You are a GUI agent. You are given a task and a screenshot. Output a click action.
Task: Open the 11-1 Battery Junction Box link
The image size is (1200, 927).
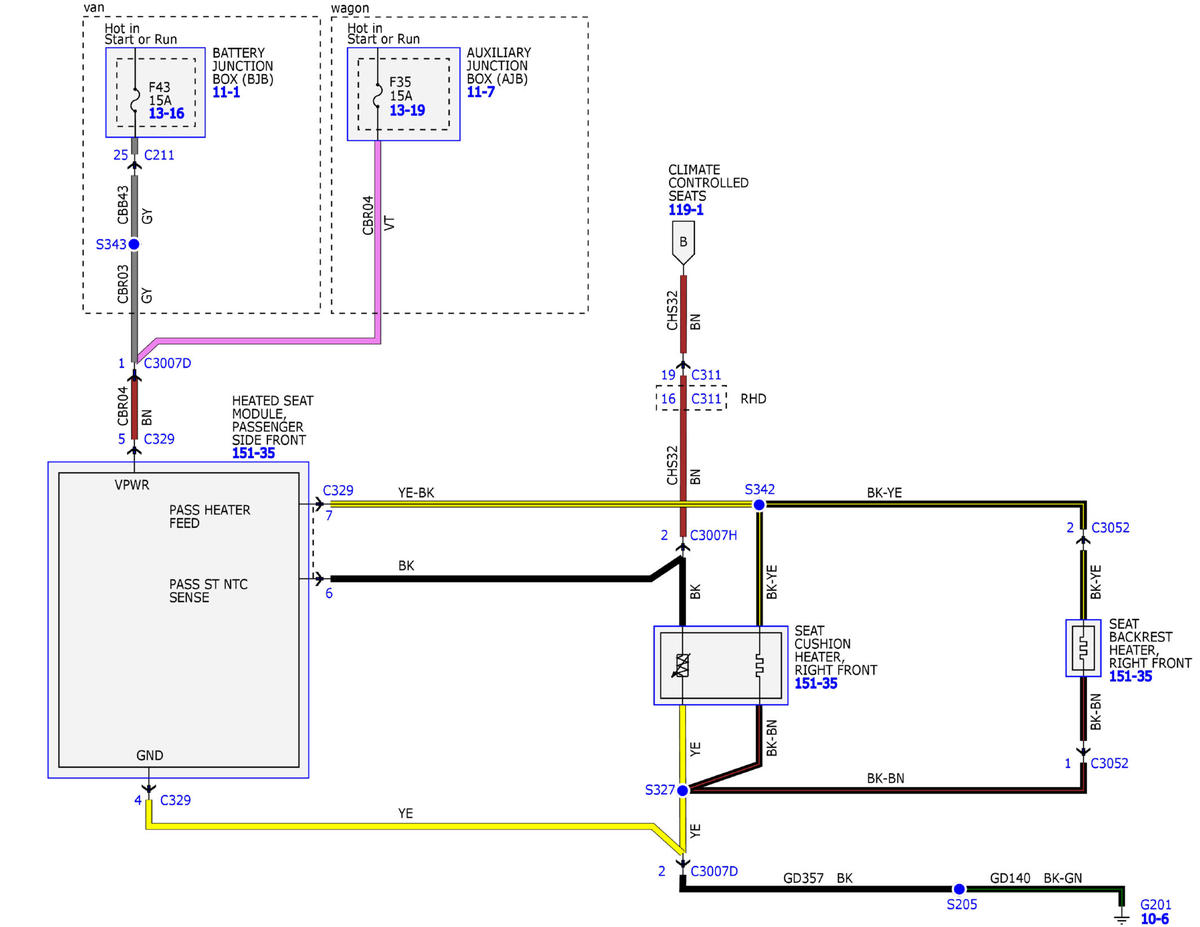click(226, 91)
